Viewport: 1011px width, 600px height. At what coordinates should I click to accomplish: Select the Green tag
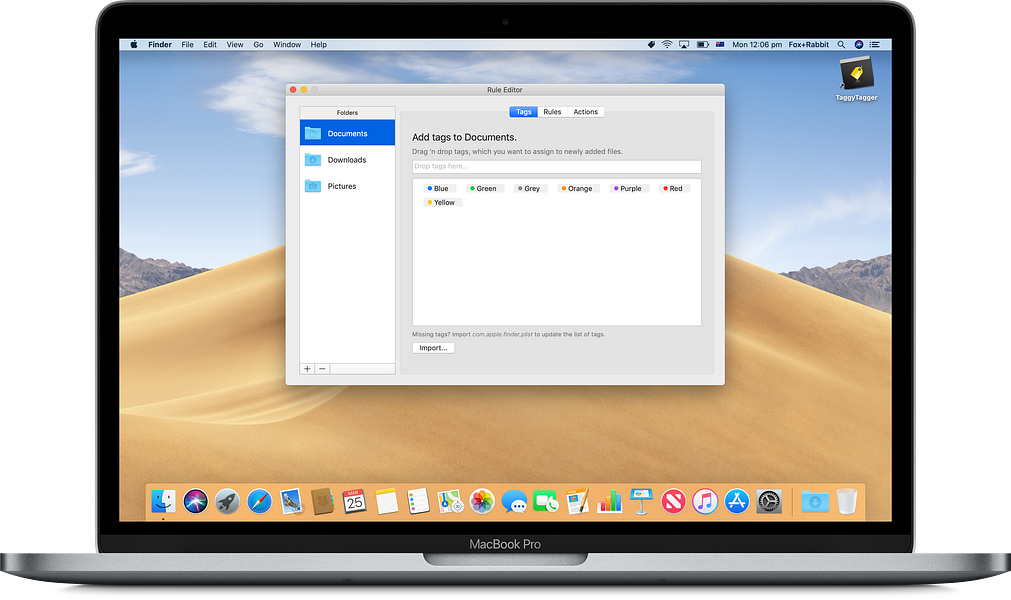click(x=484, y=188)
